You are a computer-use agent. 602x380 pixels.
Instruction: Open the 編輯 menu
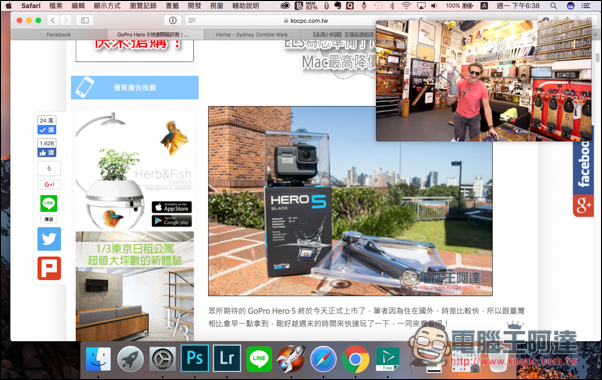tap(78, 5)
